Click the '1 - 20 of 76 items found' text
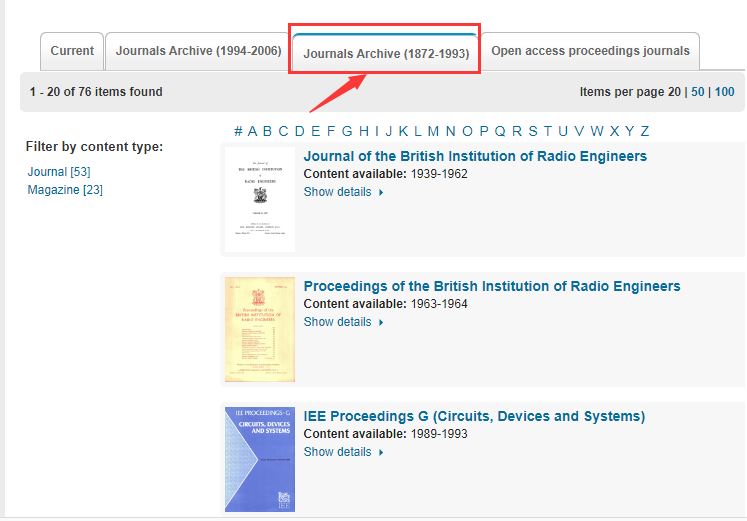Screen dimensions: 747x521 (96, 92)
